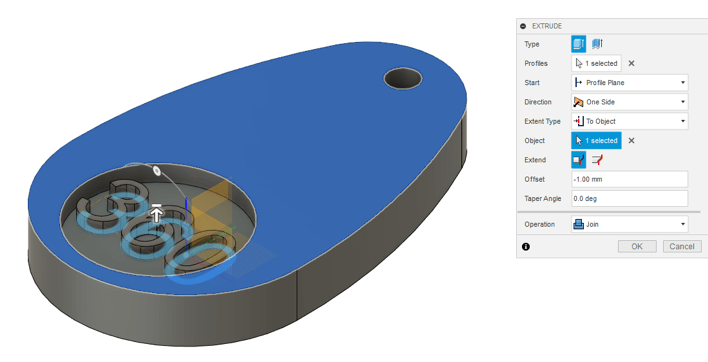This screenshot has width=708, height=362.
Task: Click the Direction 'One Side' orange icon
Action: click(578, 102)
